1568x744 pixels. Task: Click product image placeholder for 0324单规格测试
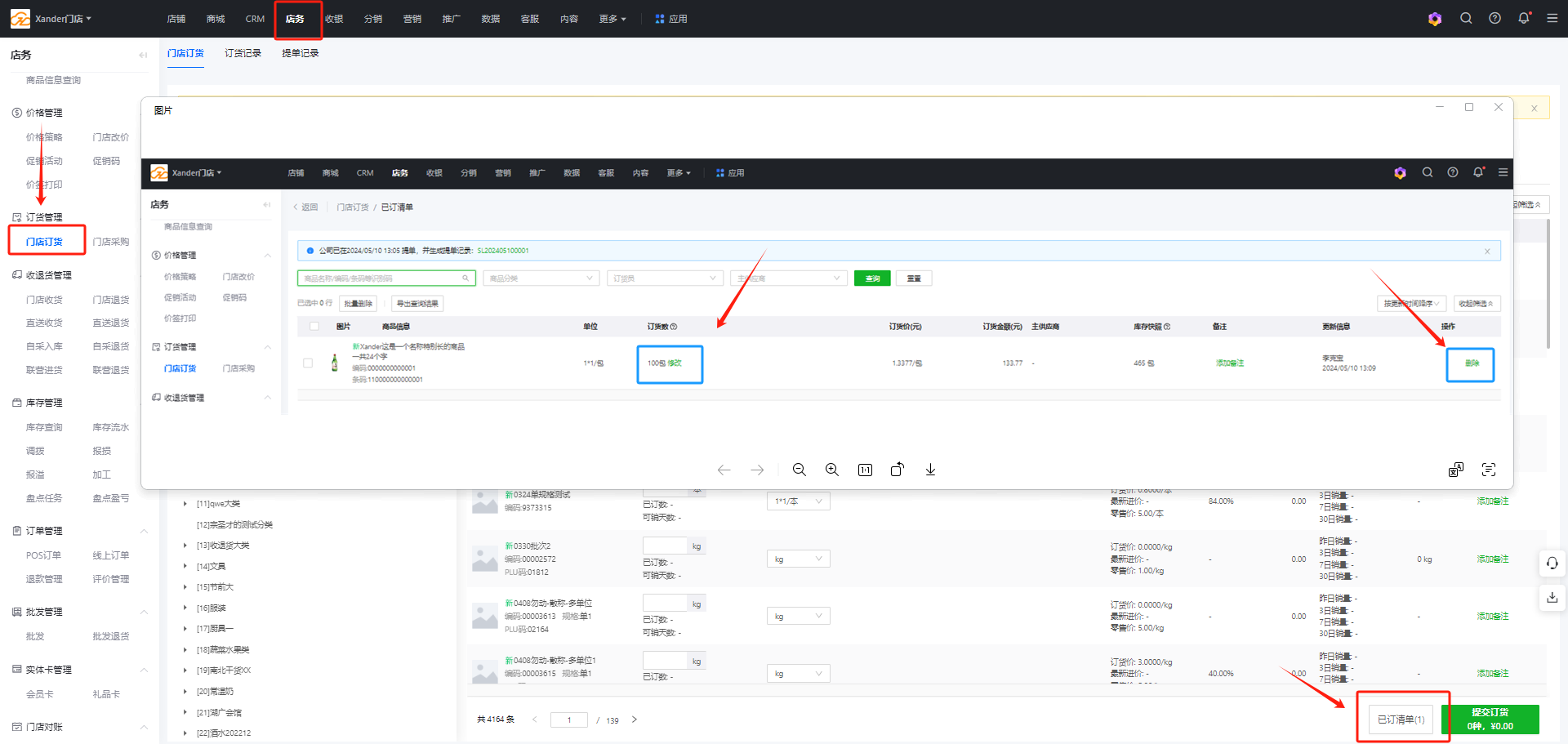(485, 501)
